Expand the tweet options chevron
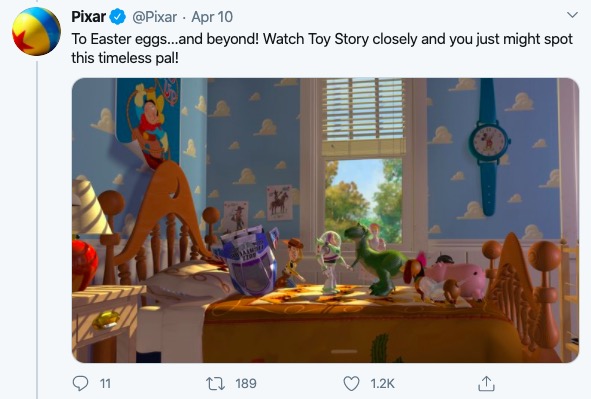Screen dimensions: 591x399 [572, 15]
